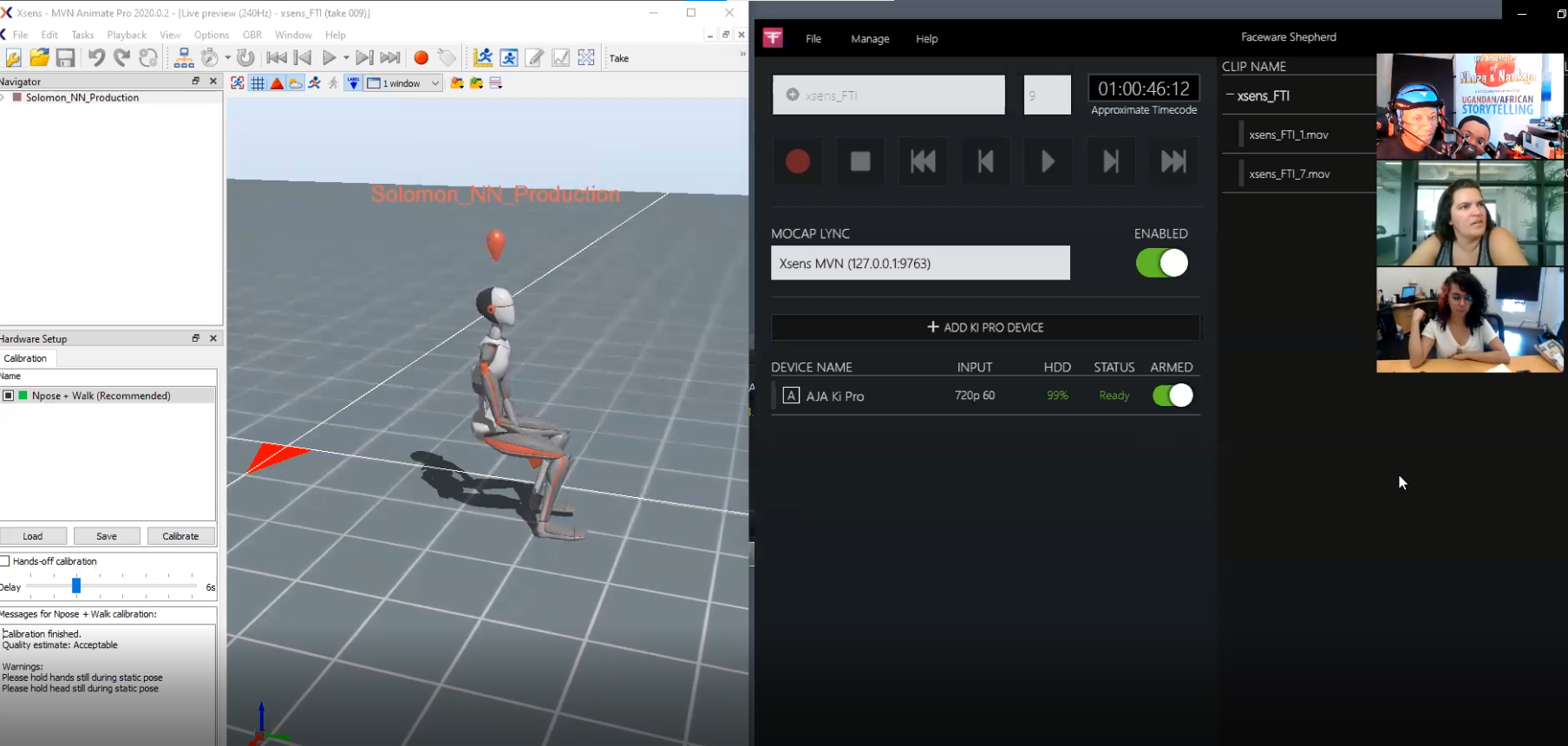
Task: Step to previous frame in Xsens toolbar
Action: [303, 58]
